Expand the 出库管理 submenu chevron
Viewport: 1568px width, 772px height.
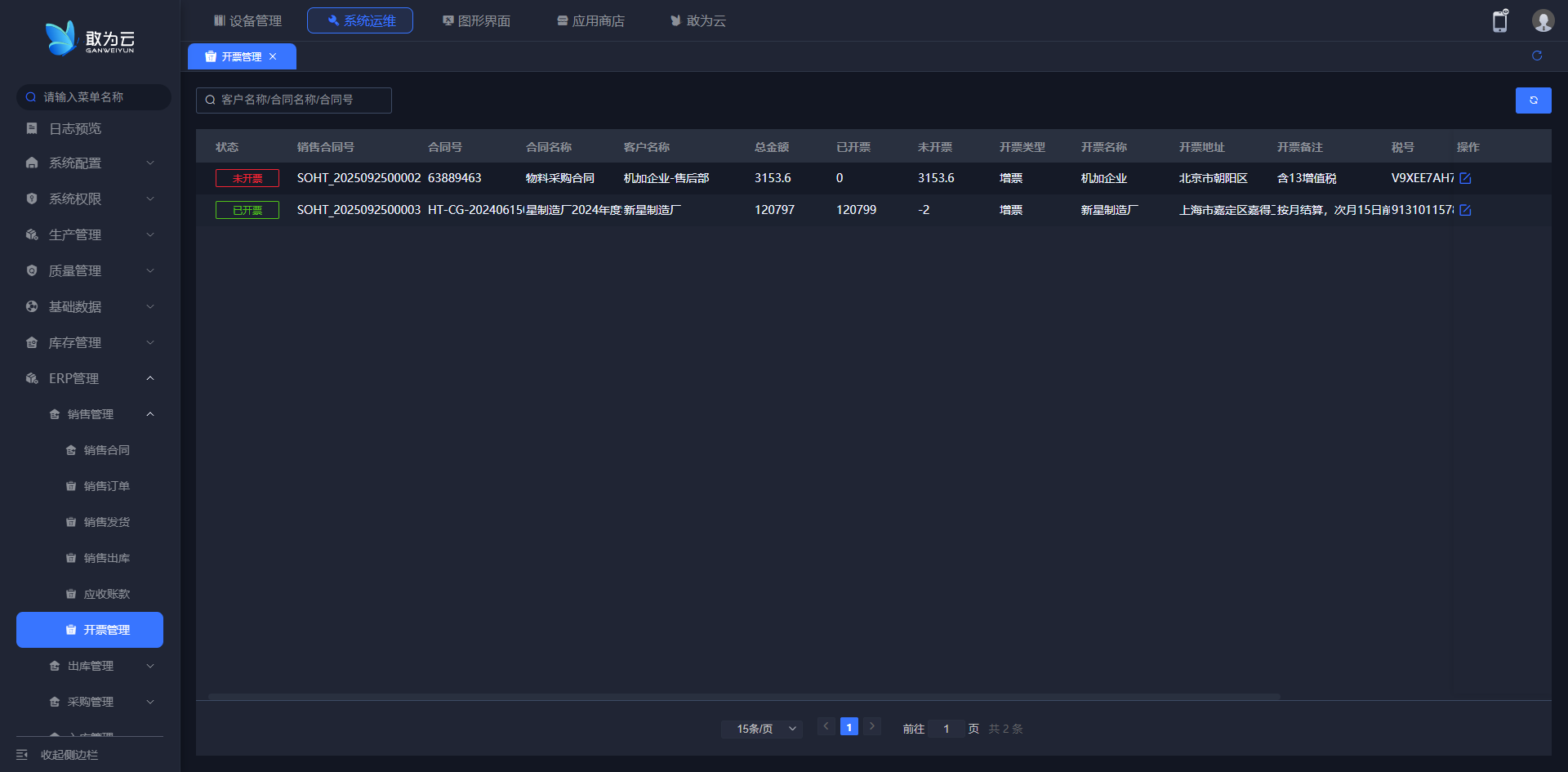tap(150, 666)
